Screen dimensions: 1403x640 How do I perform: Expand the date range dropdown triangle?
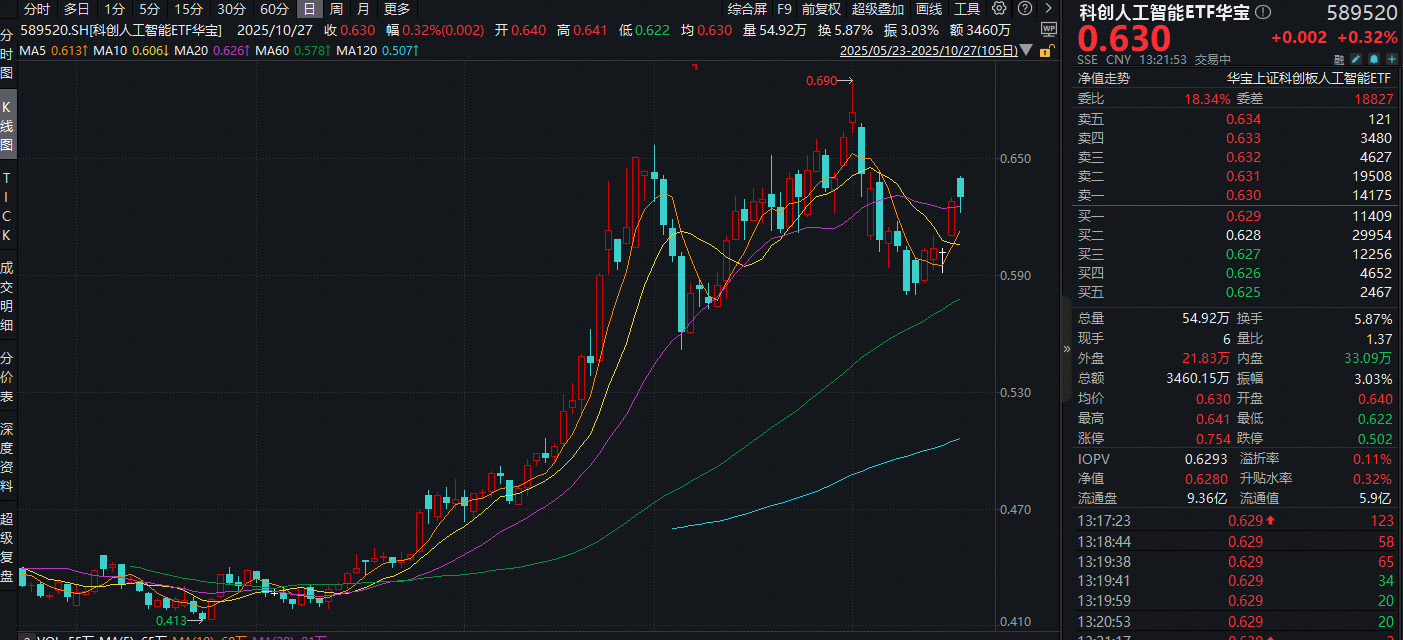tap(1024, 49)
